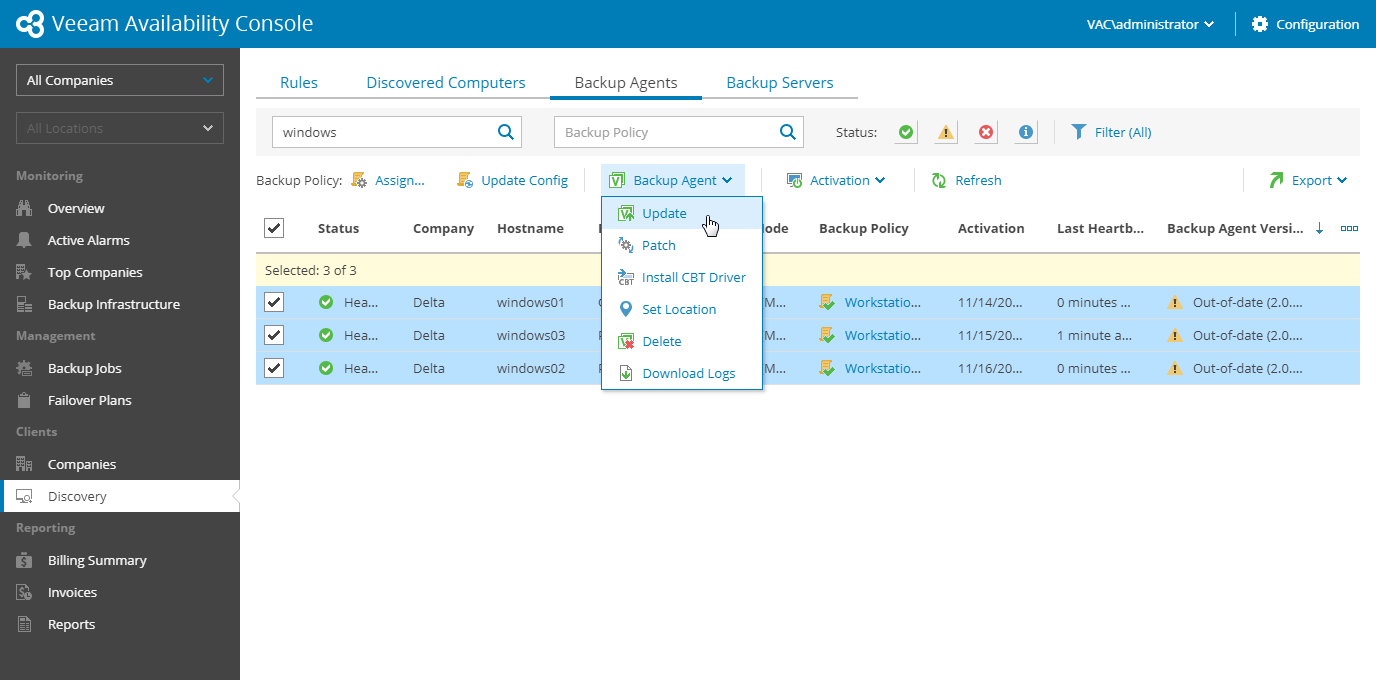The height and width of the screenshot is (680, 1376).
Task: Open windows01 Workstation backup policy link
Action: pos(882,302)
